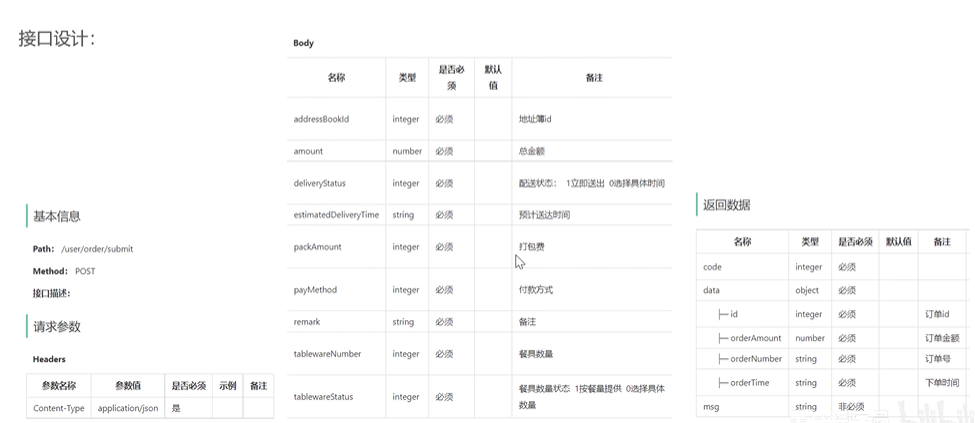
Task: Click the 配送状态 remark text
Action: pos(591,184)
